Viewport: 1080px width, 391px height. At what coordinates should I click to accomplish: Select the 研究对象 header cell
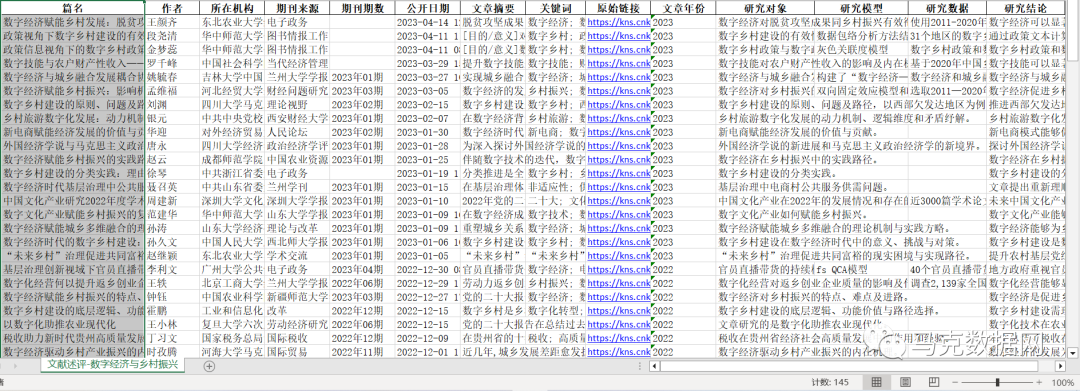click(x=764, y=8)
